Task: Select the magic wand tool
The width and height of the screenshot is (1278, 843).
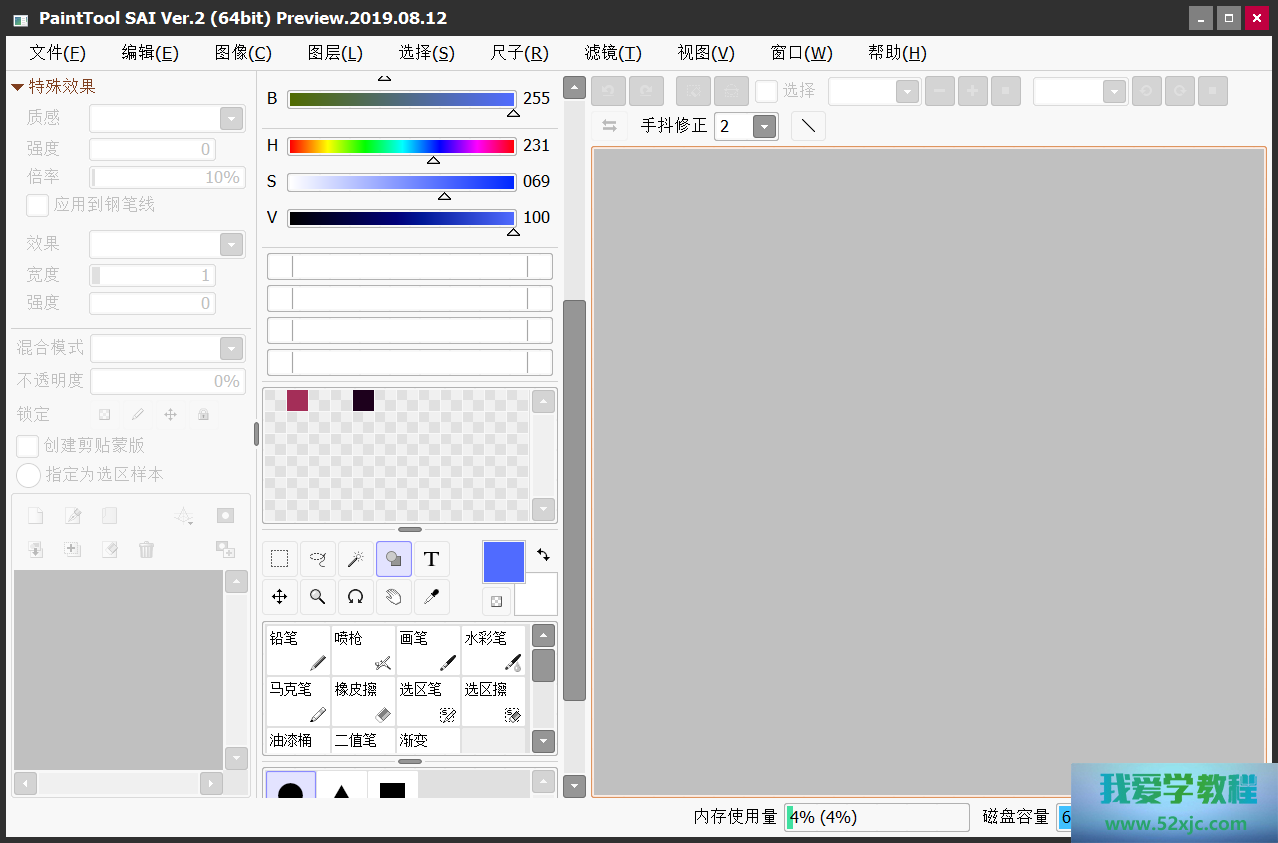Action: (355, 559)
